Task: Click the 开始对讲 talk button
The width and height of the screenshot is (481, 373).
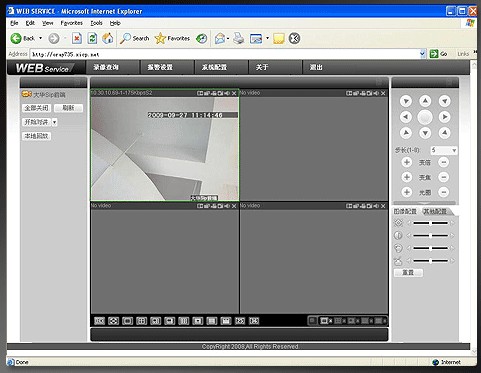Action: (37, 122)
